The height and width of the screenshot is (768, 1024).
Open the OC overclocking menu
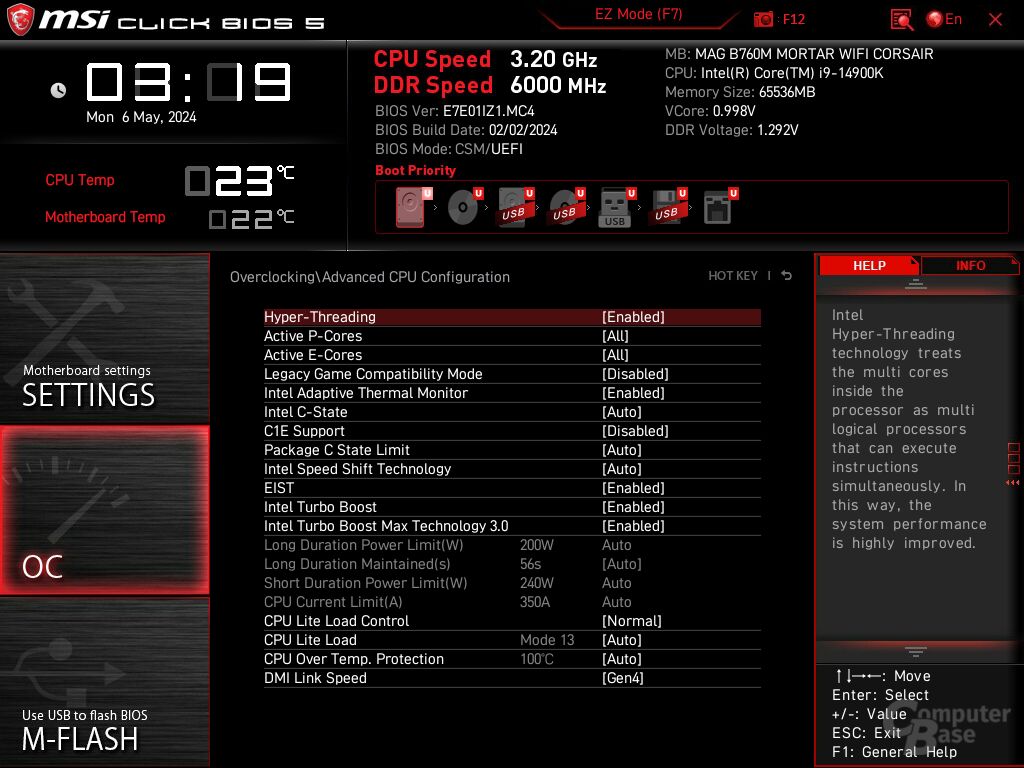[x=104, y=510]
